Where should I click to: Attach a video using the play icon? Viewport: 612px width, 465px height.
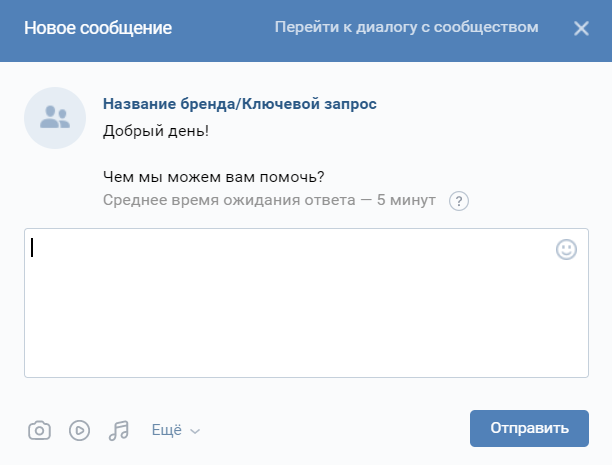79,430
